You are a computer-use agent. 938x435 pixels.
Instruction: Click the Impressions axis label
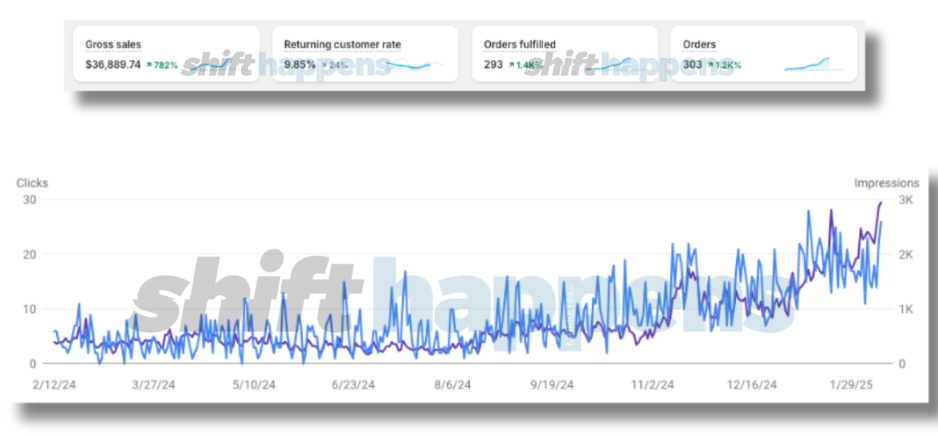(887, 183)
